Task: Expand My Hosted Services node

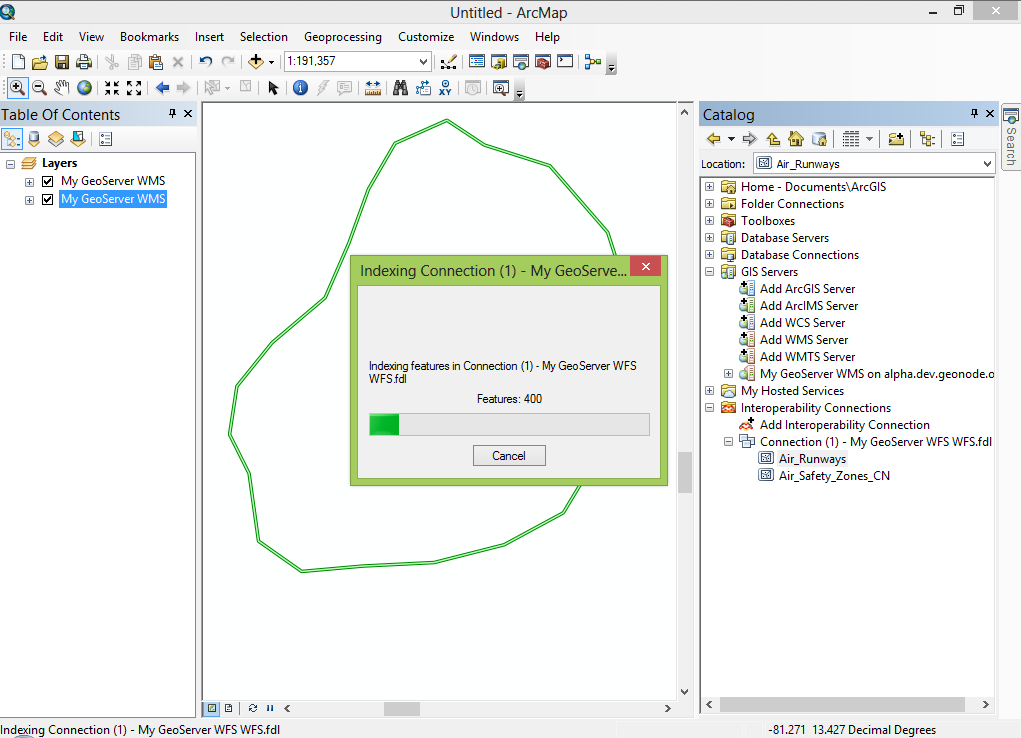Action: pos(709,391)
